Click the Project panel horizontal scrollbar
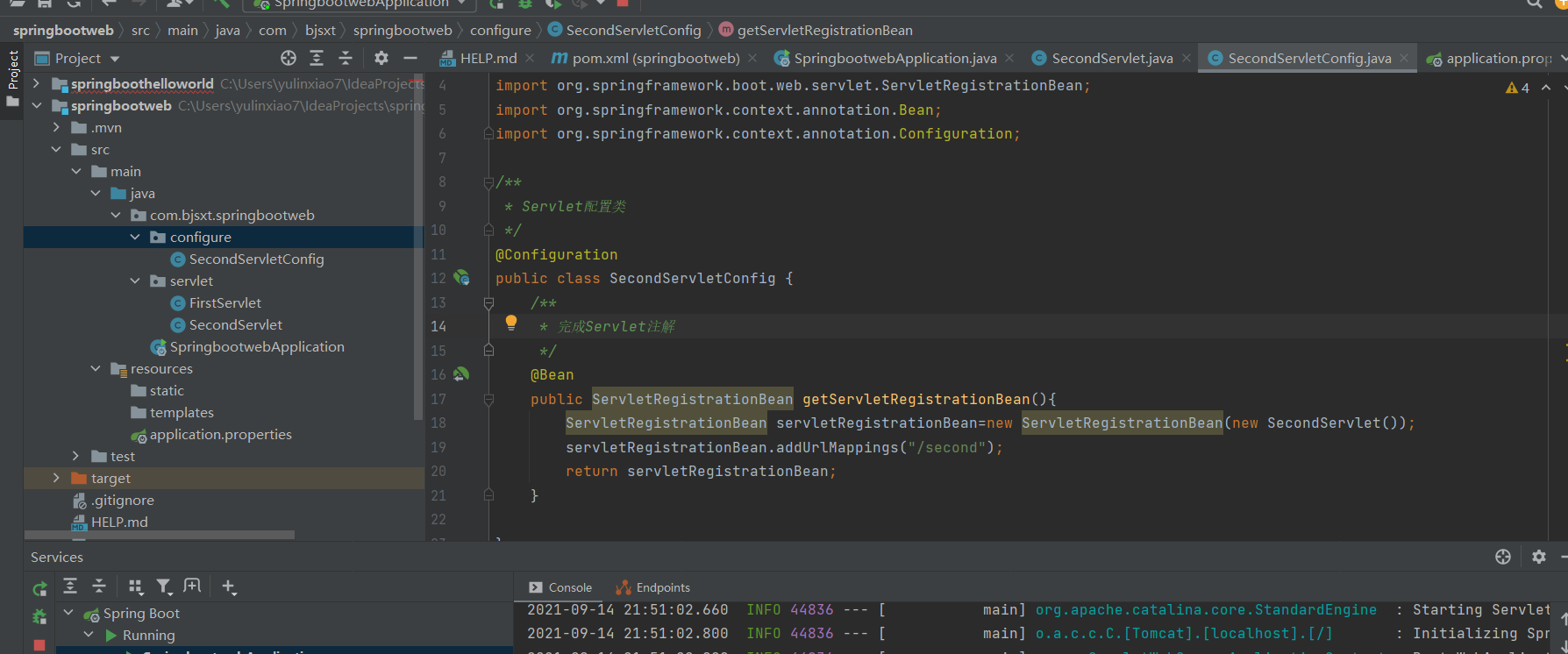The width and height of the screenshot is (1568, 654). click(160, 534)
